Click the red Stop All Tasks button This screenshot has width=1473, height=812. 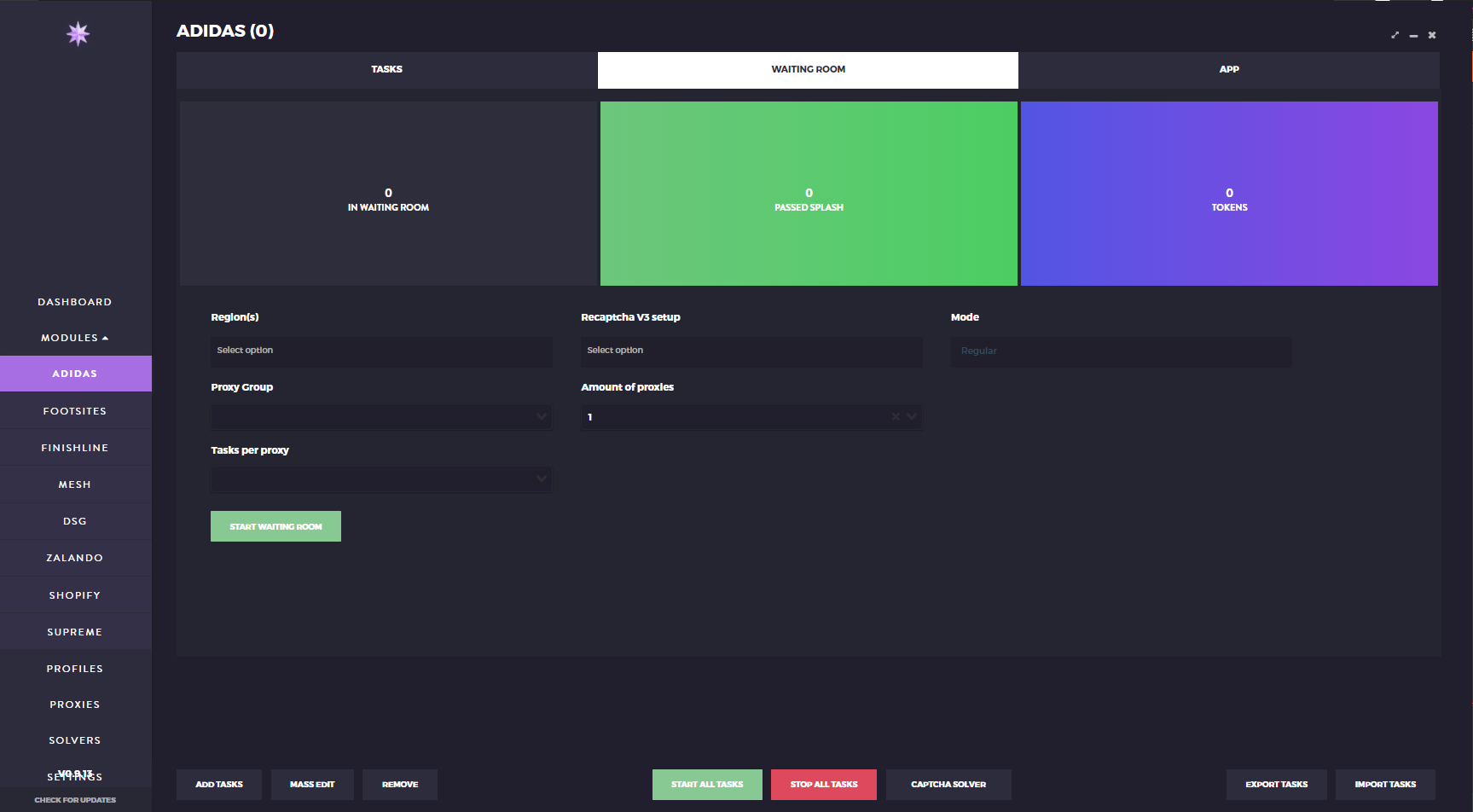pos(824,785)
